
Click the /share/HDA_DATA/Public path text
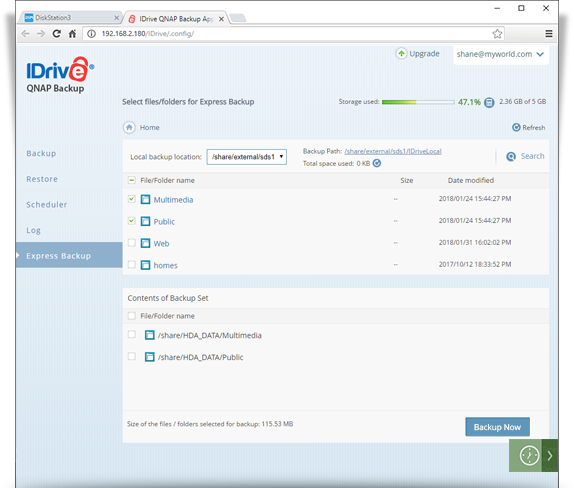[201, 357]
